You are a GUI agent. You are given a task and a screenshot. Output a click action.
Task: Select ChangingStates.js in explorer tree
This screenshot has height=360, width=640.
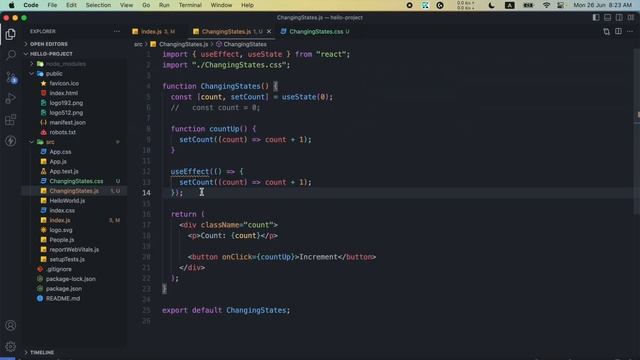point(74,191)
